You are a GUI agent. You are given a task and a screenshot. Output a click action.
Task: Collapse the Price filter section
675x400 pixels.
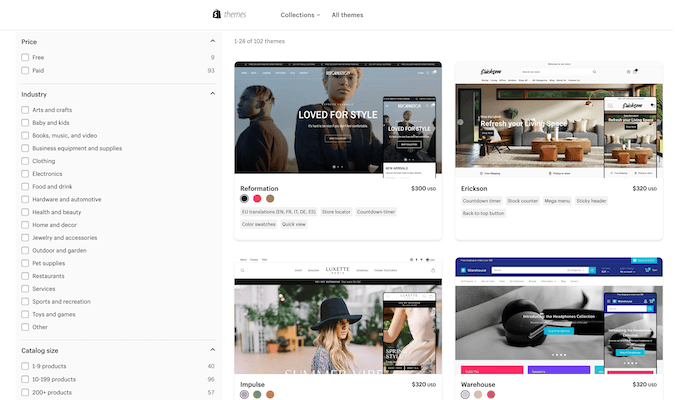point(213,41)
